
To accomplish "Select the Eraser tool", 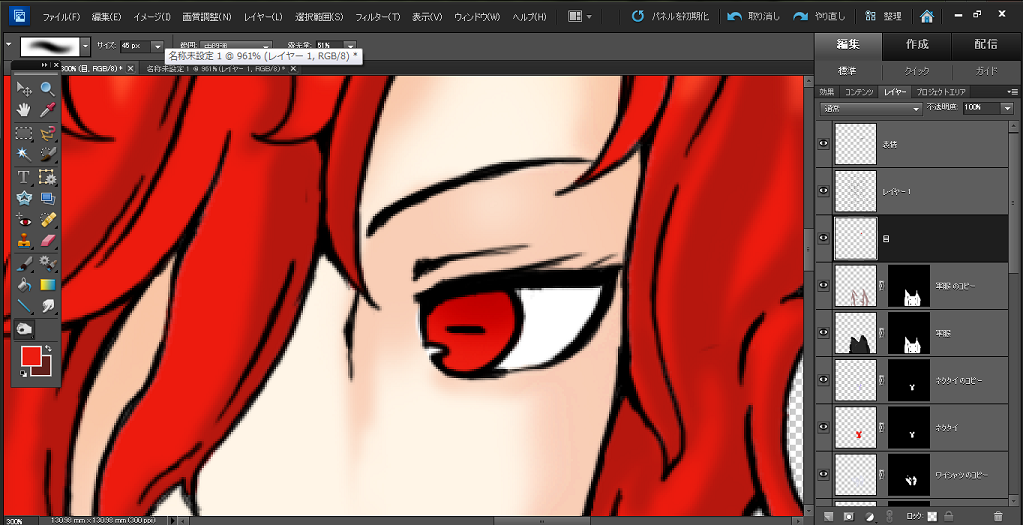I will pos(47,241).
